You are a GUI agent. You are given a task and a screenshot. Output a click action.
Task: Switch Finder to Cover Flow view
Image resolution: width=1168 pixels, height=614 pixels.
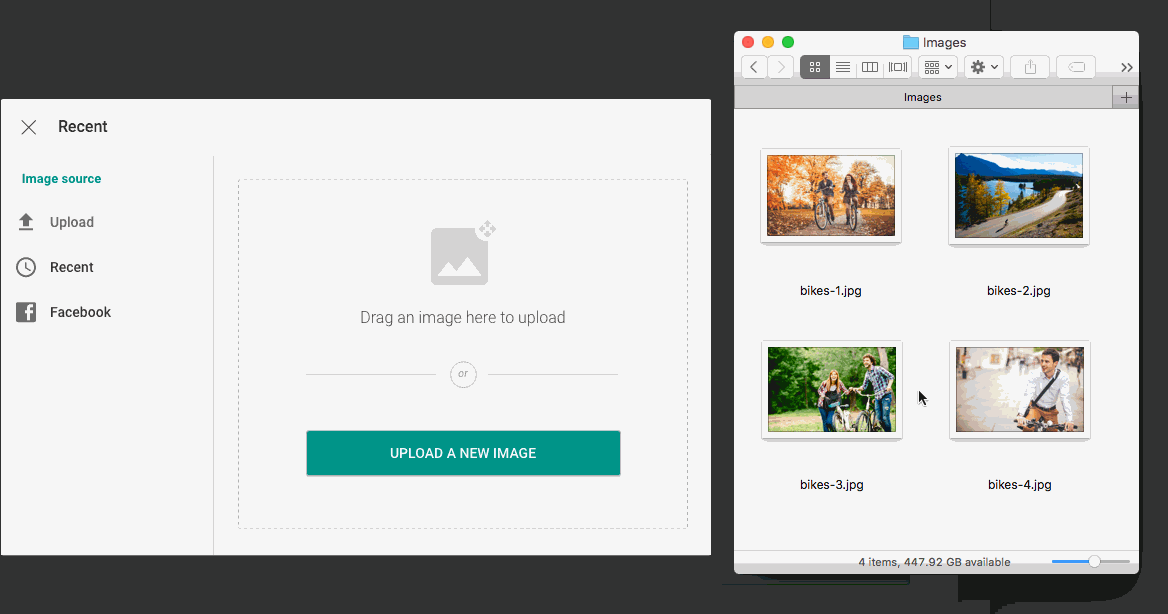(x=898, y=67)
